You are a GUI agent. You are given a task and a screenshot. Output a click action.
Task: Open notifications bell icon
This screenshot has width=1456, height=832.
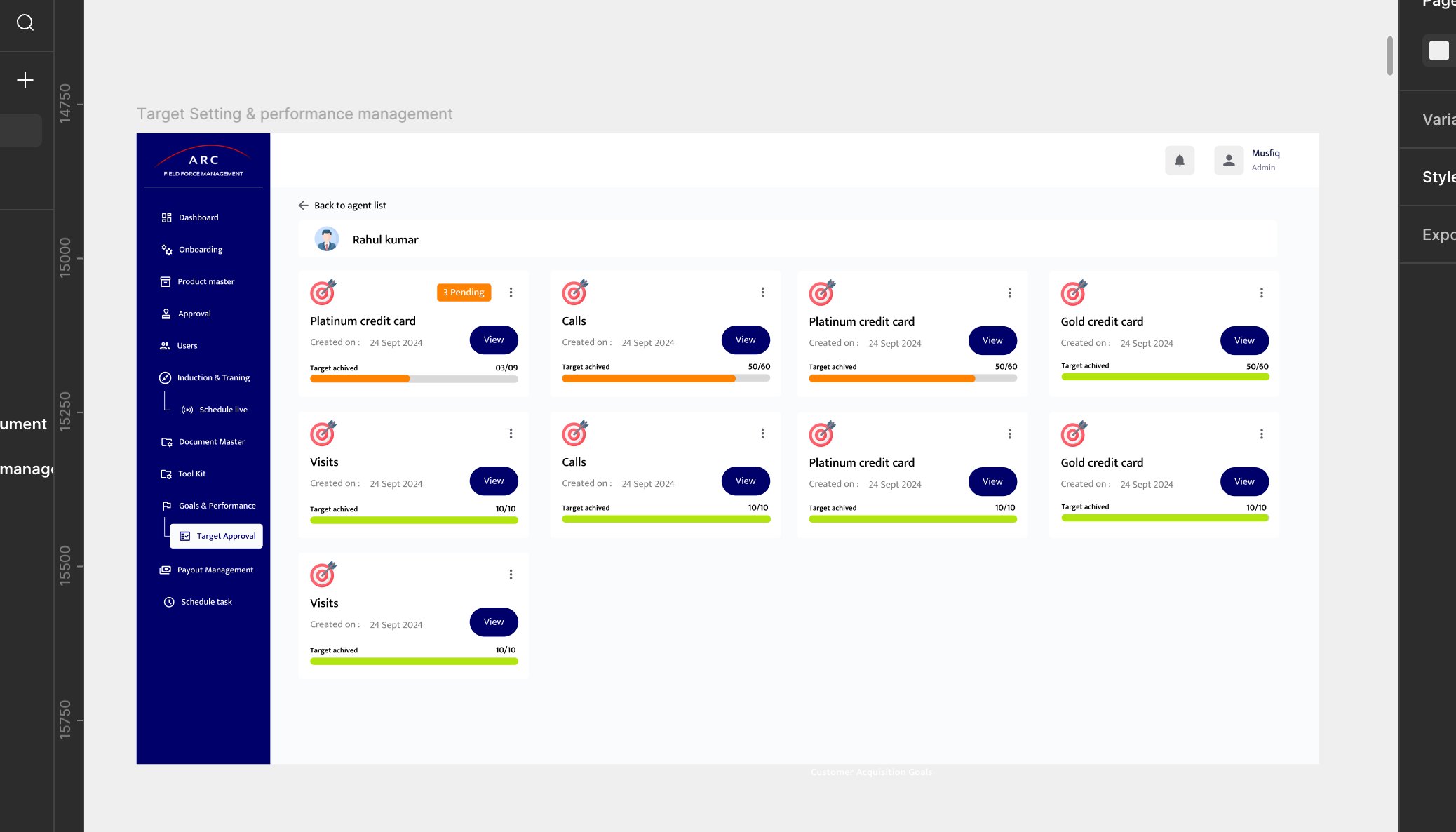pos(1180,161)
